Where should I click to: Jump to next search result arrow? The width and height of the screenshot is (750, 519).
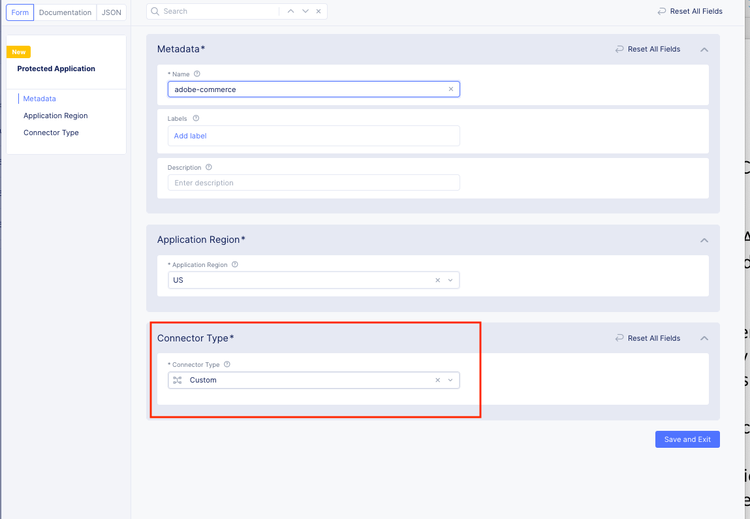[x=305, y=11]
